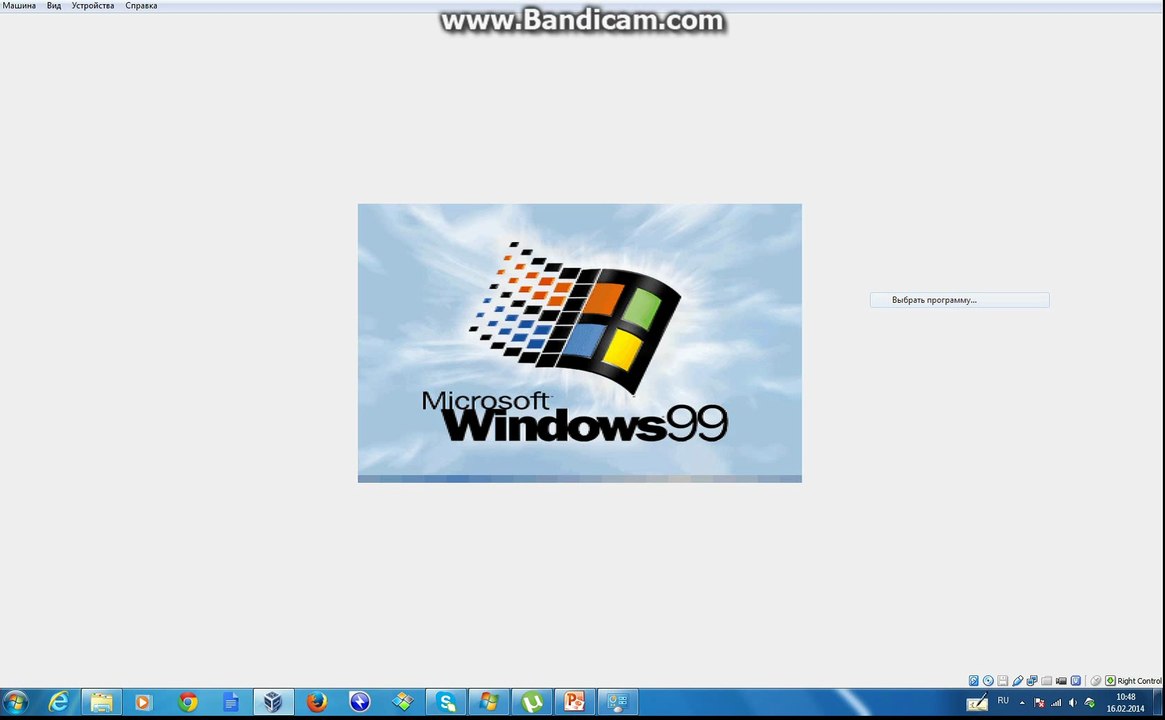Screen dimensions: 1165x720
Task: Click the USB devices icon in VirtualBox status bar
Action: [x=1017, y=681]
